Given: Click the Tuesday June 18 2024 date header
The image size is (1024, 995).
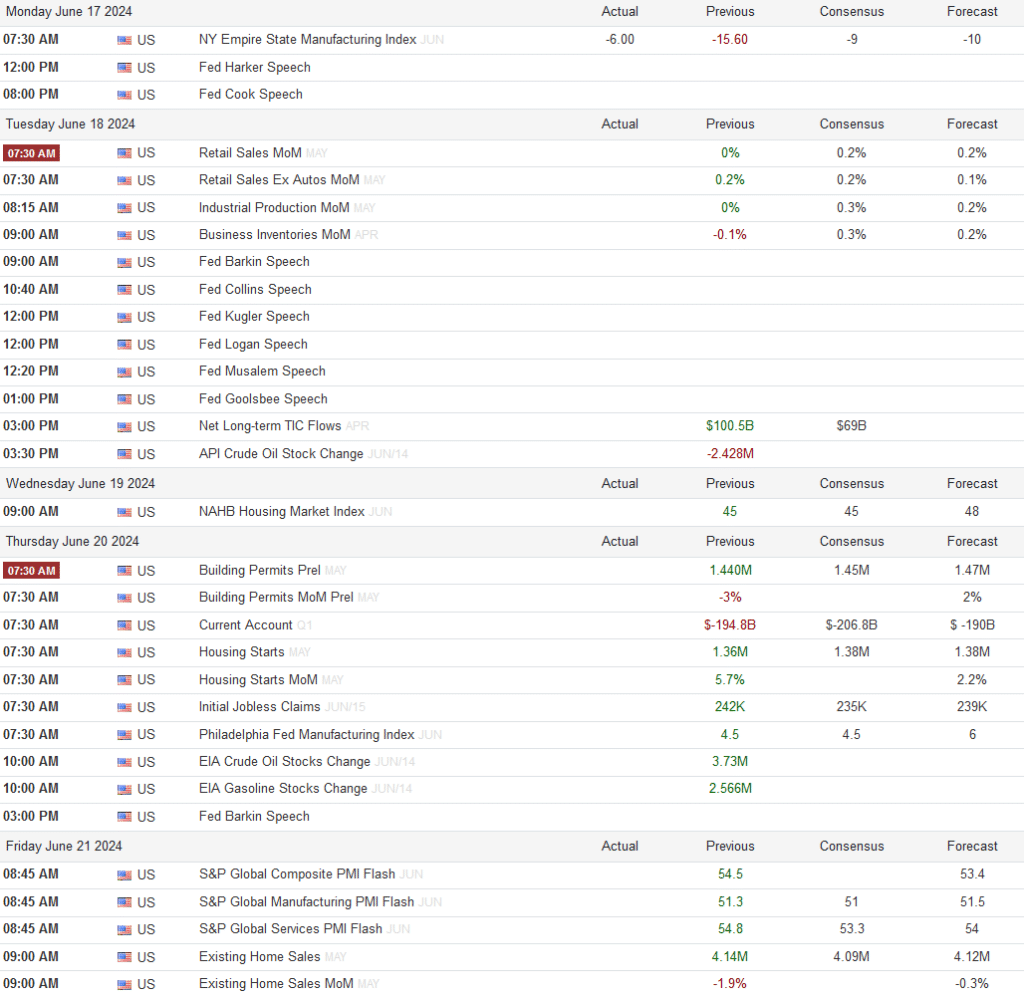Looking at the screenshot, I should pyautogui.click(x=70, y=124).
